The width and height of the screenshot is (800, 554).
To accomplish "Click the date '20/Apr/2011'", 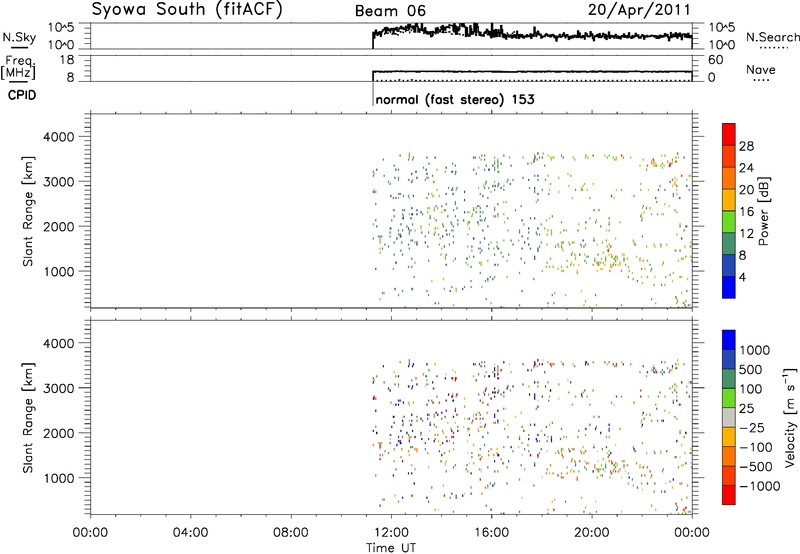I will pos(639,10).
